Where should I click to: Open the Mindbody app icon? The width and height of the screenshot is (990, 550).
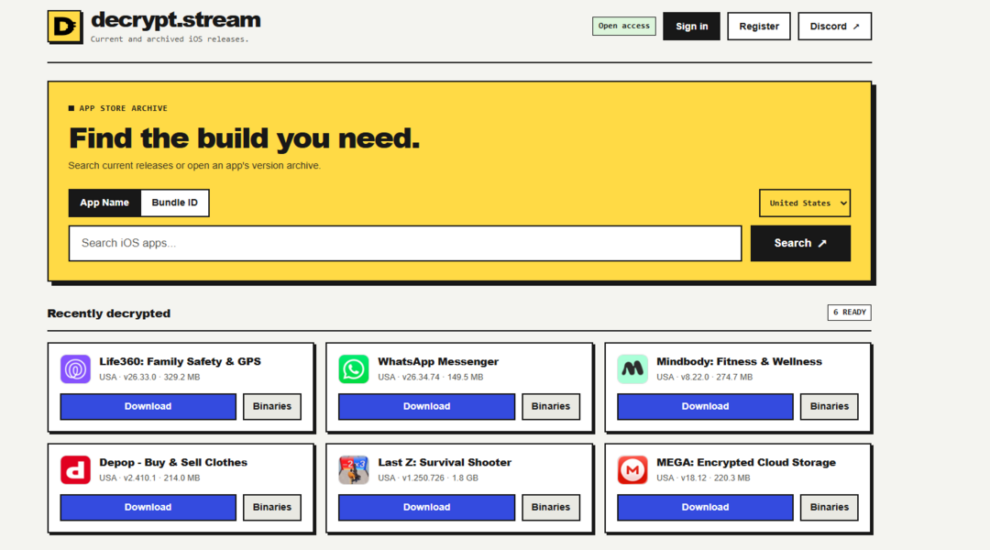coord(633,369)
